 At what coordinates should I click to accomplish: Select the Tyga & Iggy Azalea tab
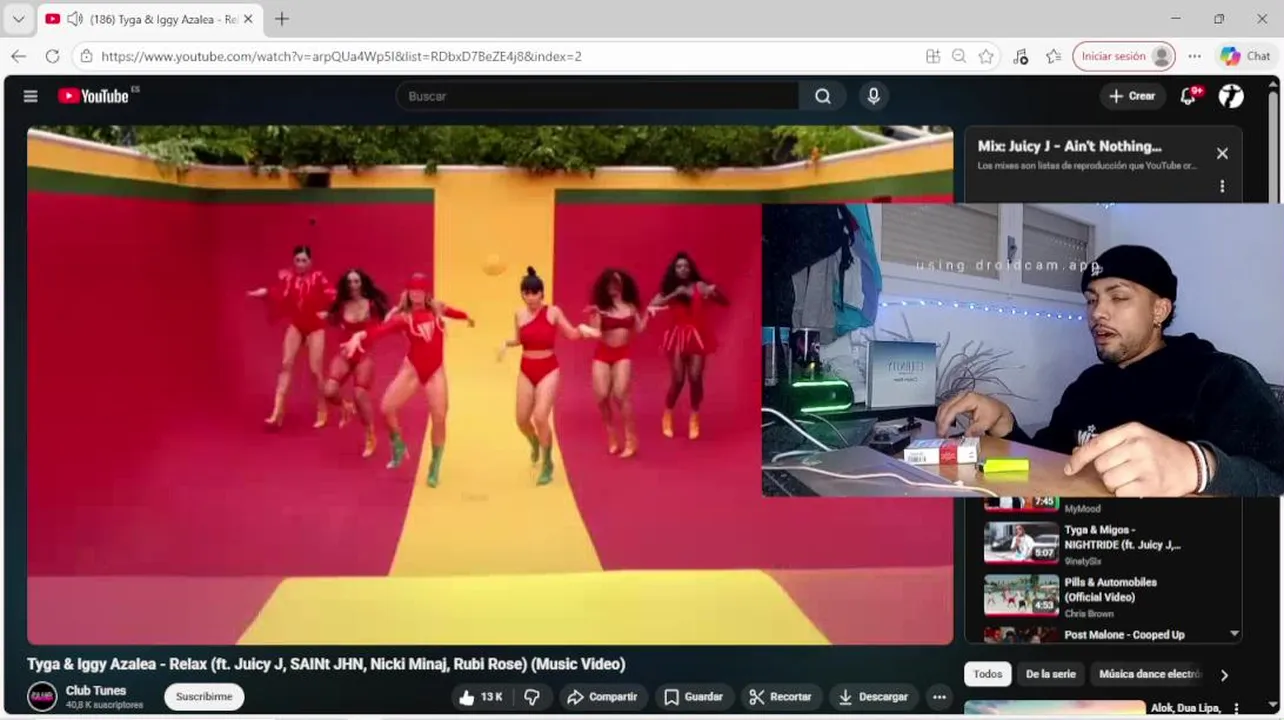150,19
